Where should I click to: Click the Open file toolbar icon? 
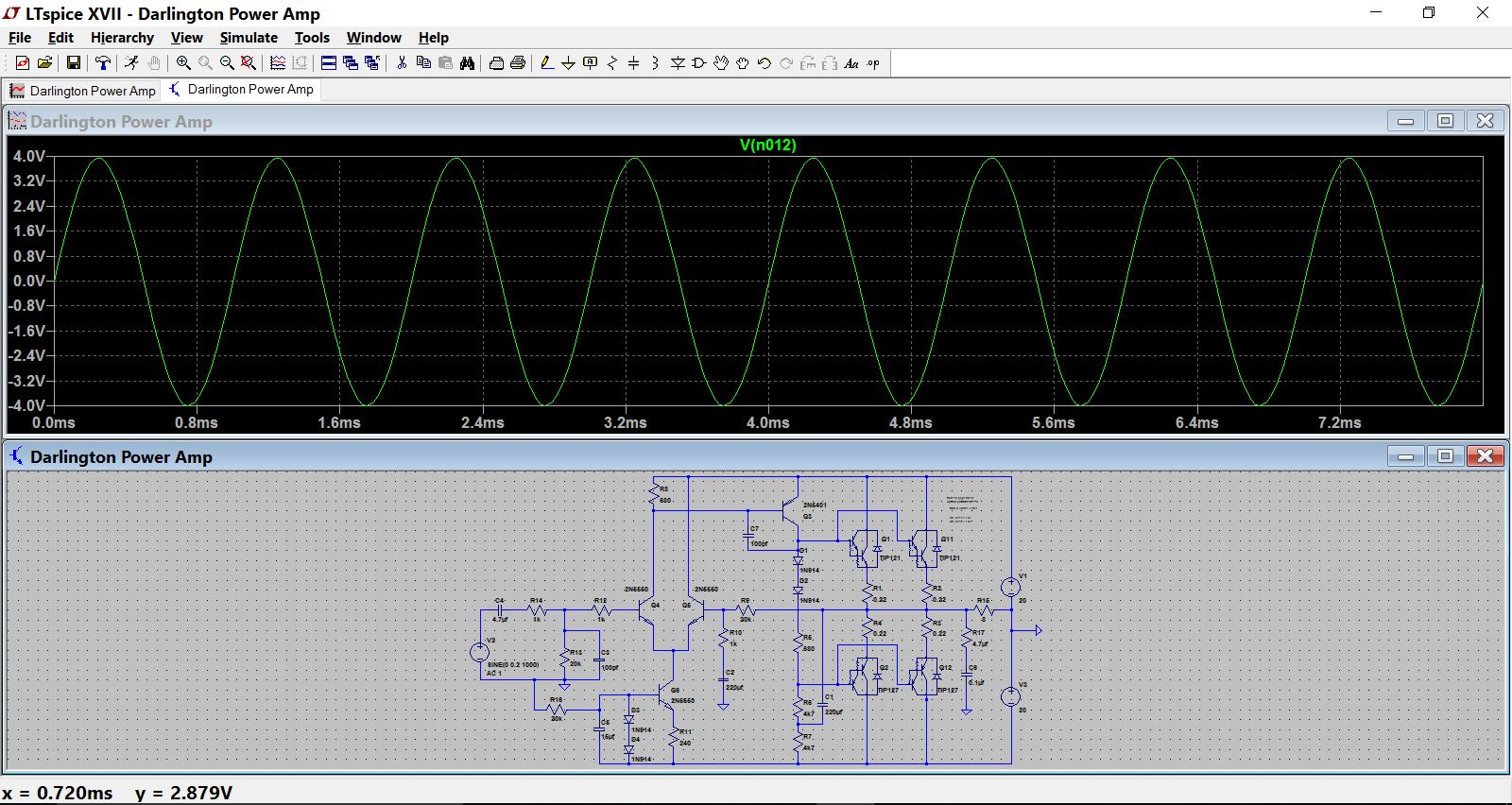point(44,63)
